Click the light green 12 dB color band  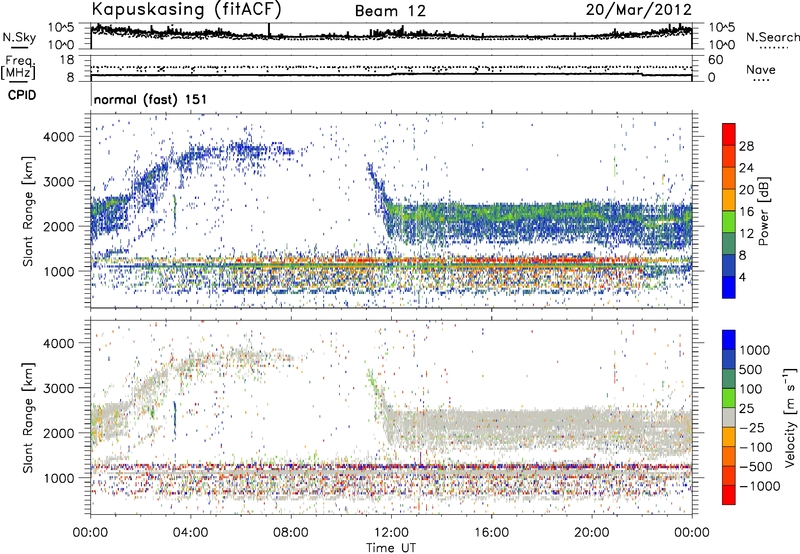pos(729,221)
